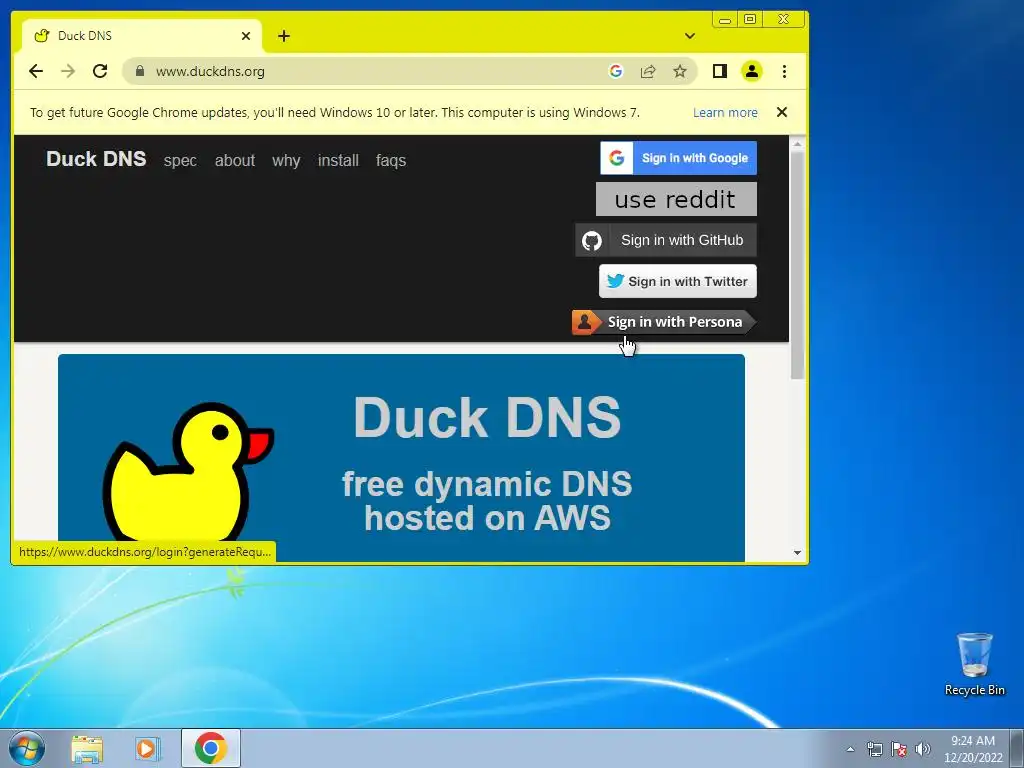Expand the tab search dropdown arrow
The image size is (1024, 768).
coord(690,36)
